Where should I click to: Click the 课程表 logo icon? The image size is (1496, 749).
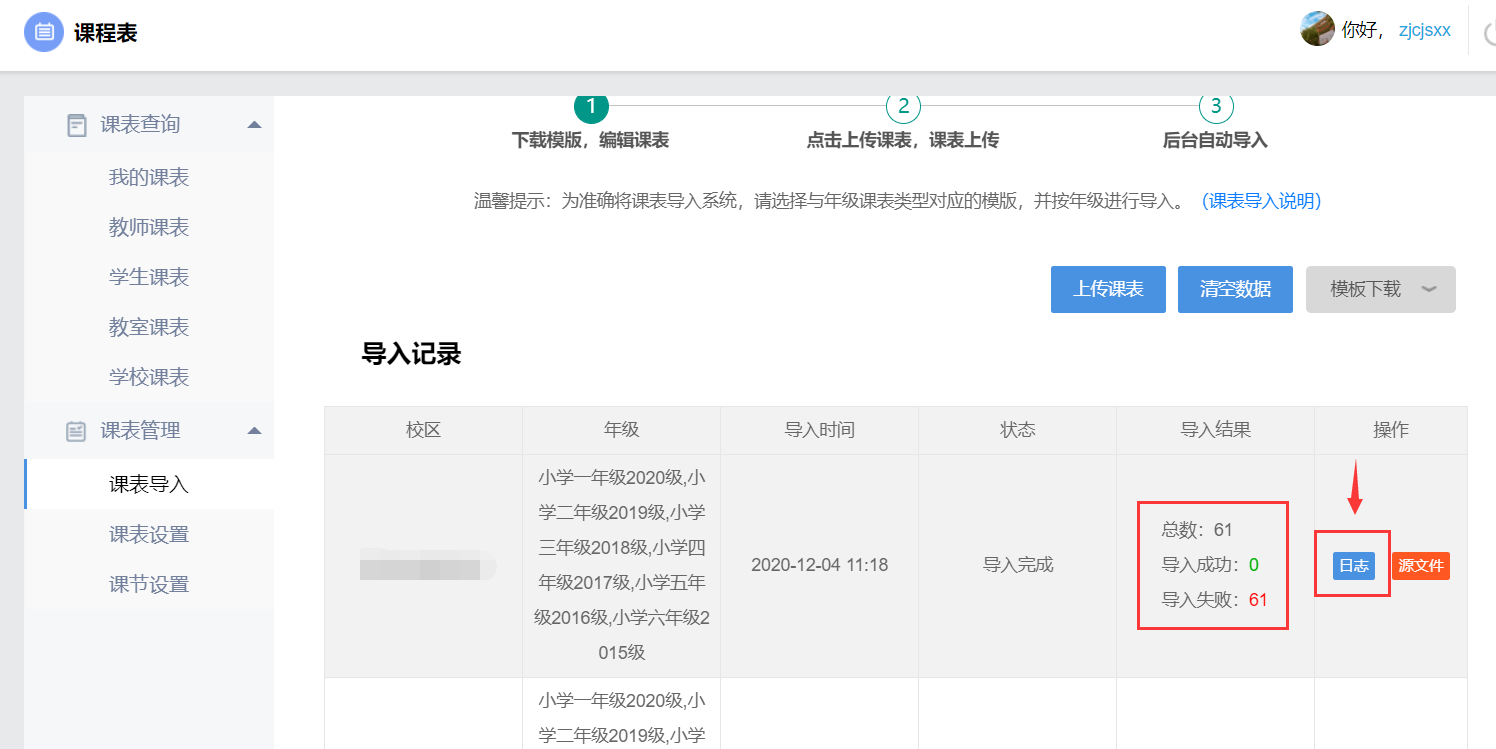pyautogui.click(x=44, y=32)
